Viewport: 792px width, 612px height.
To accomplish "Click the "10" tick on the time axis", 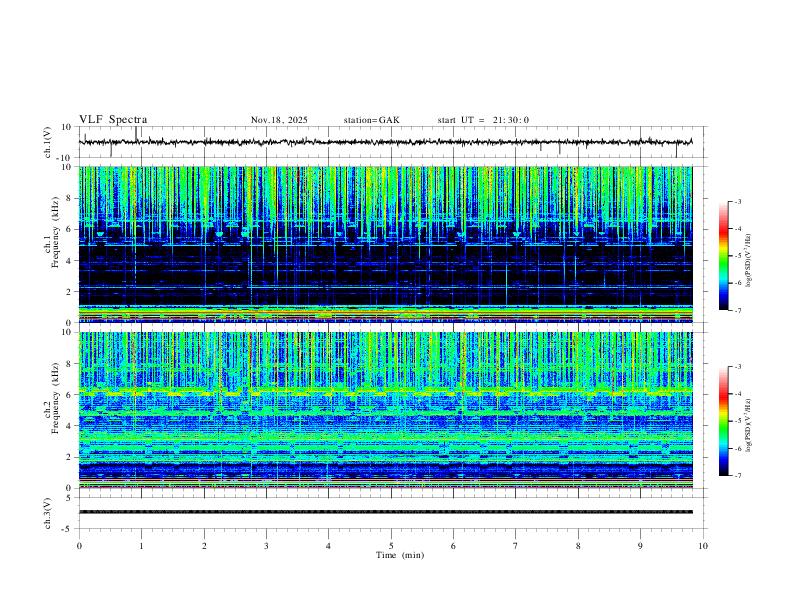I will (703, 546).
